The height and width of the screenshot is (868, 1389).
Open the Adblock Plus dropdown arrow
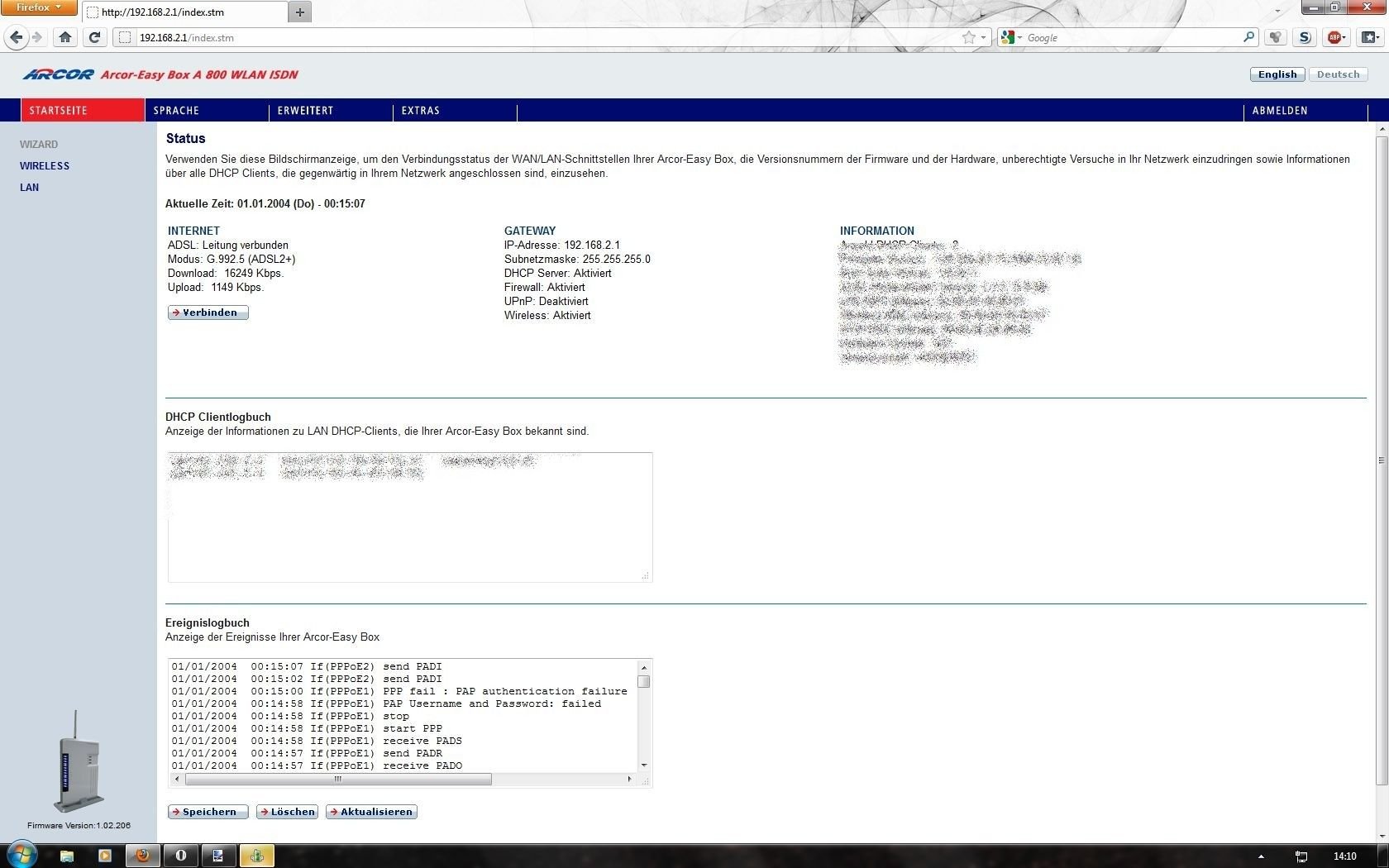(x=1344, y=37)
